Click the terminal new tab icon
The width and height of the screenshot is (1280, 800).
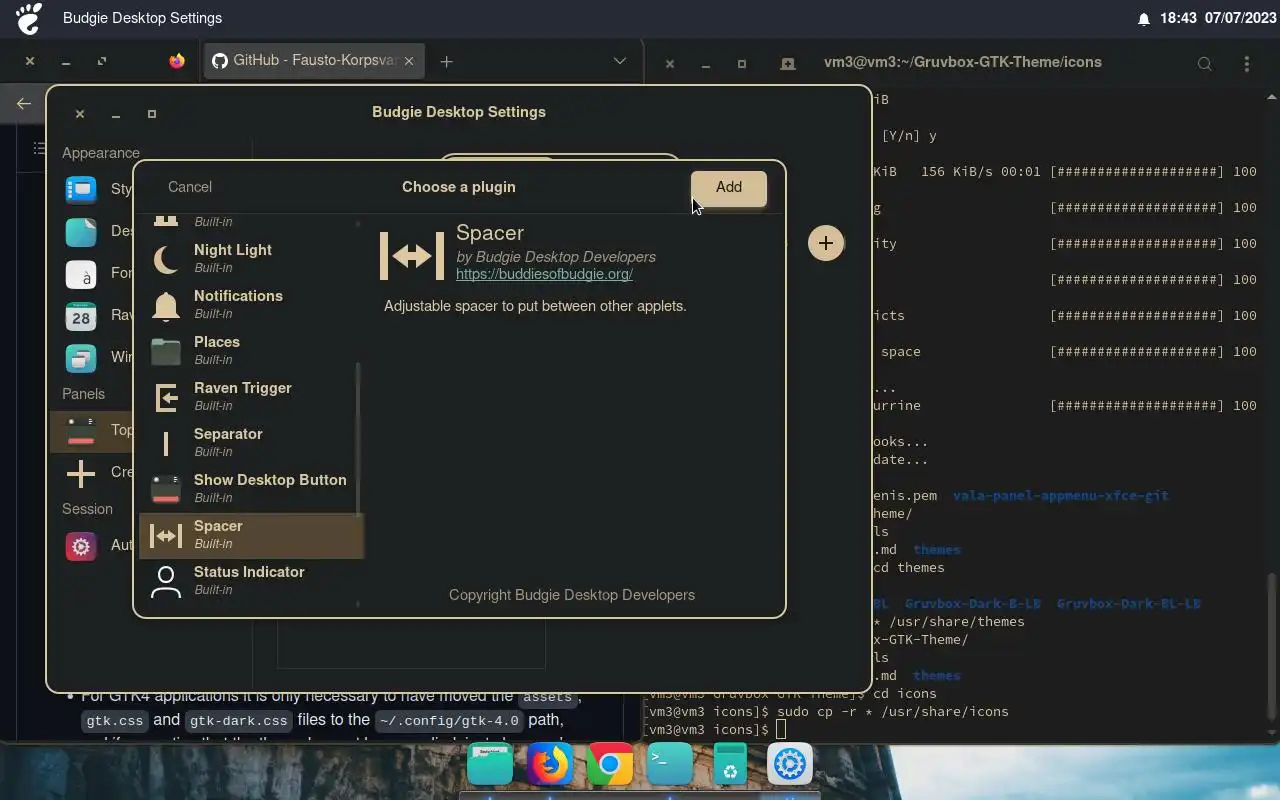click(788, 63)
